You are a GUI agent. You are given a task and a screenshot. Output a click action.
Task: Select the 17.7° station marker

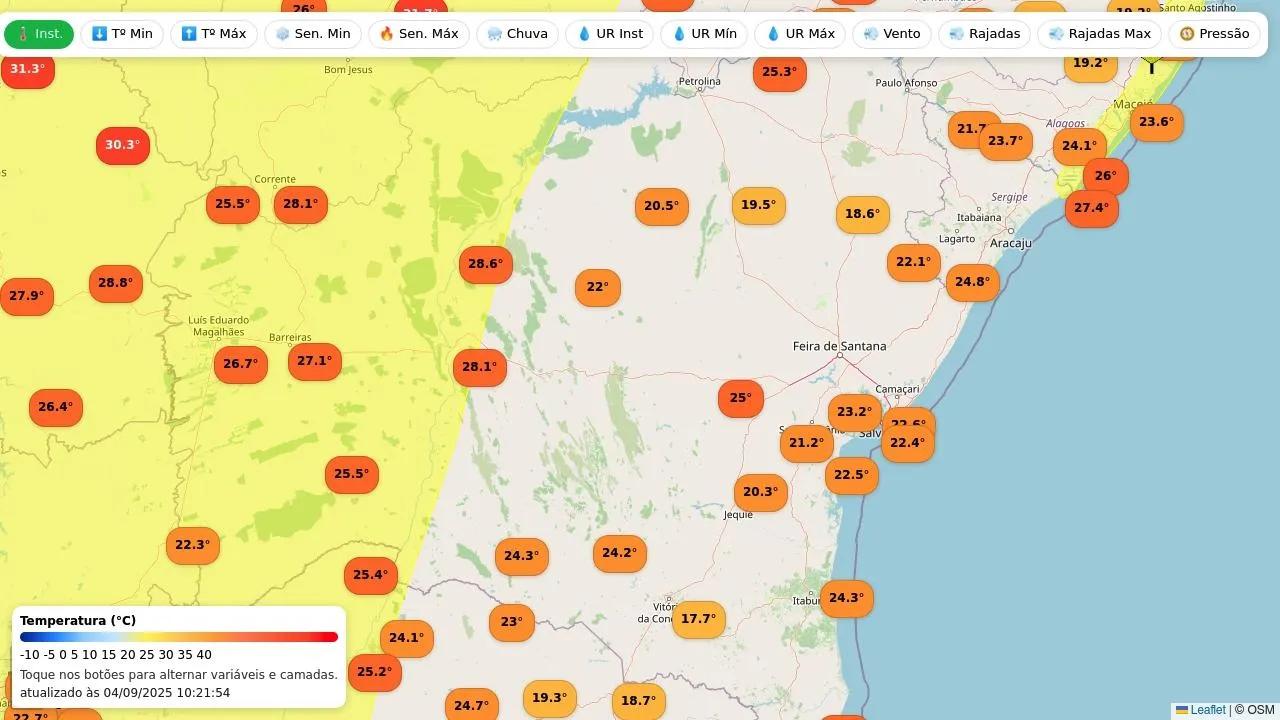click(698, 619)
